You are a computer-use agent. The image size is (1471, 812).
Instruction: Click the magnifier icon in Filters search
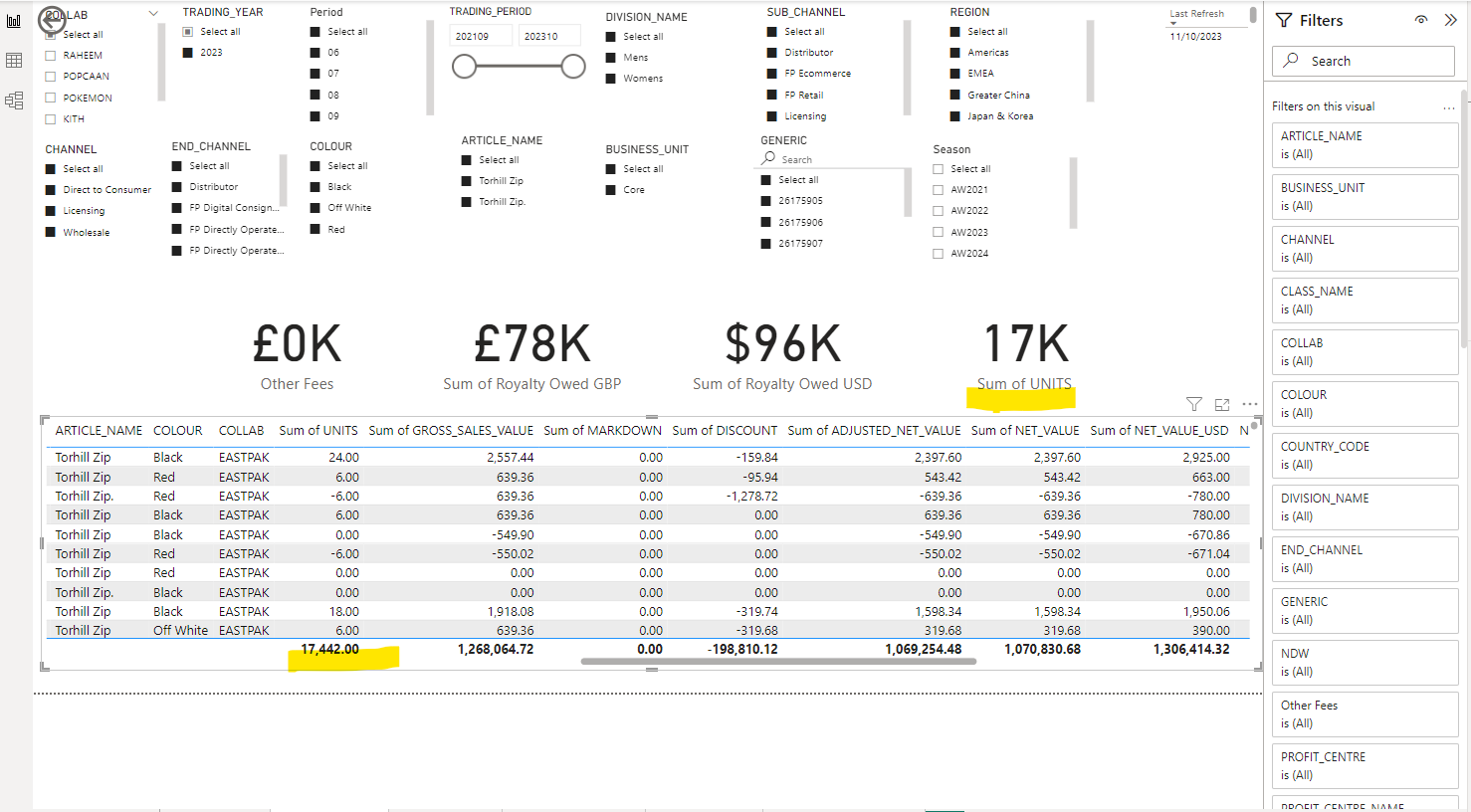(x=1291, y=61)
